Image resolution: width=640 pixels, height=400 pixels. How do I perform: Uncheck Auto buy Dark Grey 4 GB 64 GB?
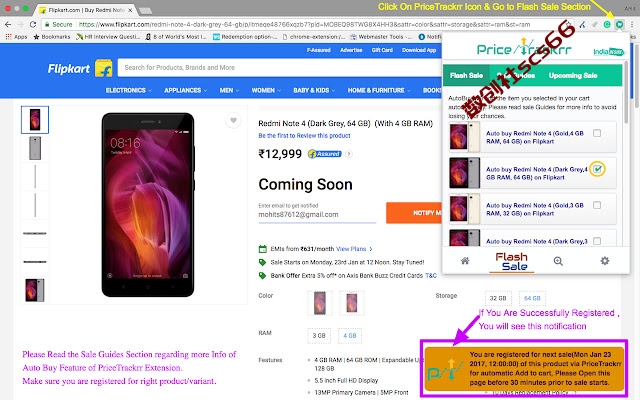(597, 169)
